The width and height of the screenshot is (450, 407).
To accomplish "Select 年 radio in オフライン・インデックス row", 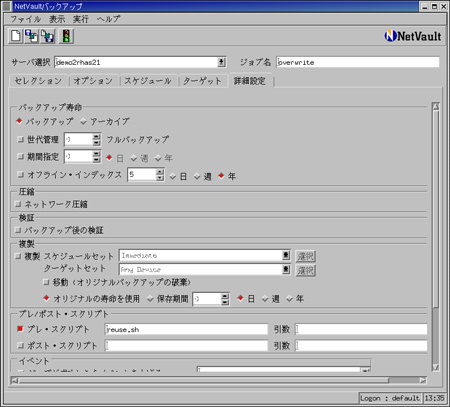I will click(221, 176).
